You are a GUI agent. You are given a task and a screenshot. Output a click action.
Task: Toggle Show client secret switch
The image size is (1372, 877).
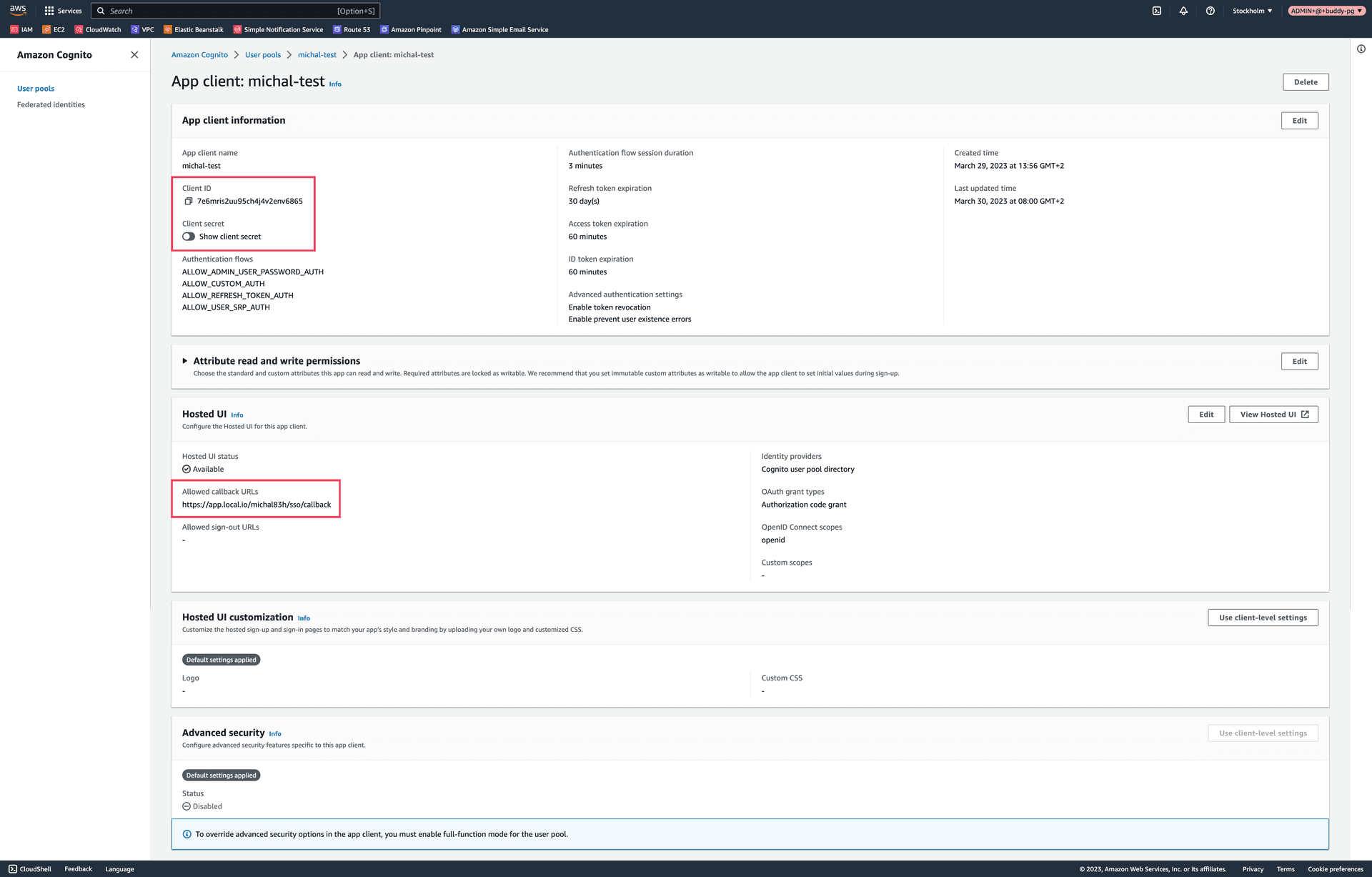click(189, 237)
